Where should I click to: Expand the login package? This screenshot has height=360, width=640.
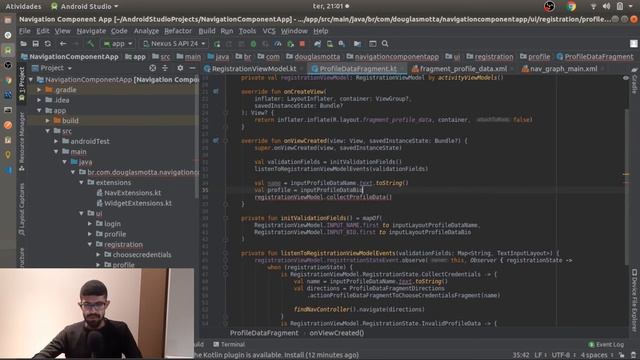point(90,224)
